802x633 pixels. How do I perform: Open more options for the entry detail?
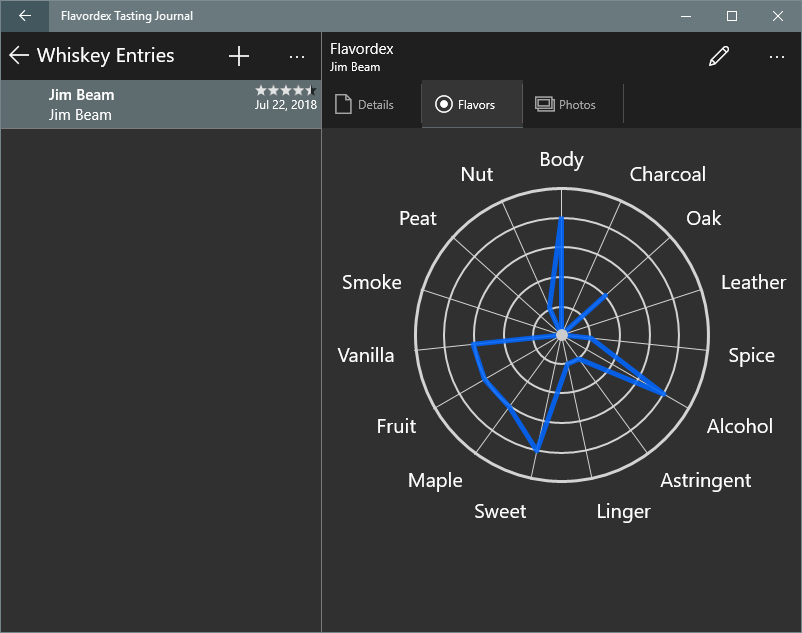(x=776, y=56)
